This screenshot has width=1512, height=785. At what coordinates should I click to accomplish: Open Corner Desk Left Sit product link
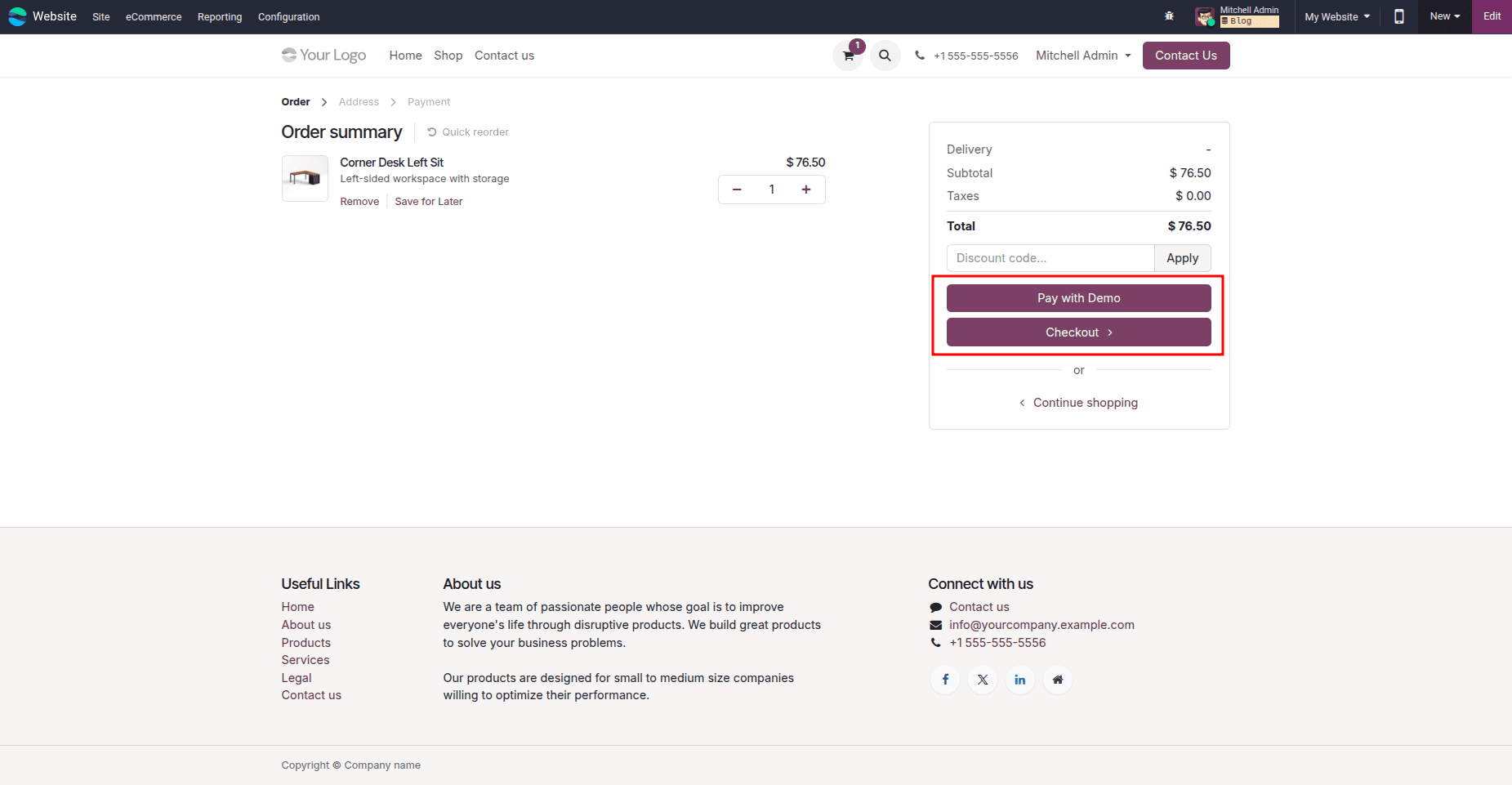391,163
